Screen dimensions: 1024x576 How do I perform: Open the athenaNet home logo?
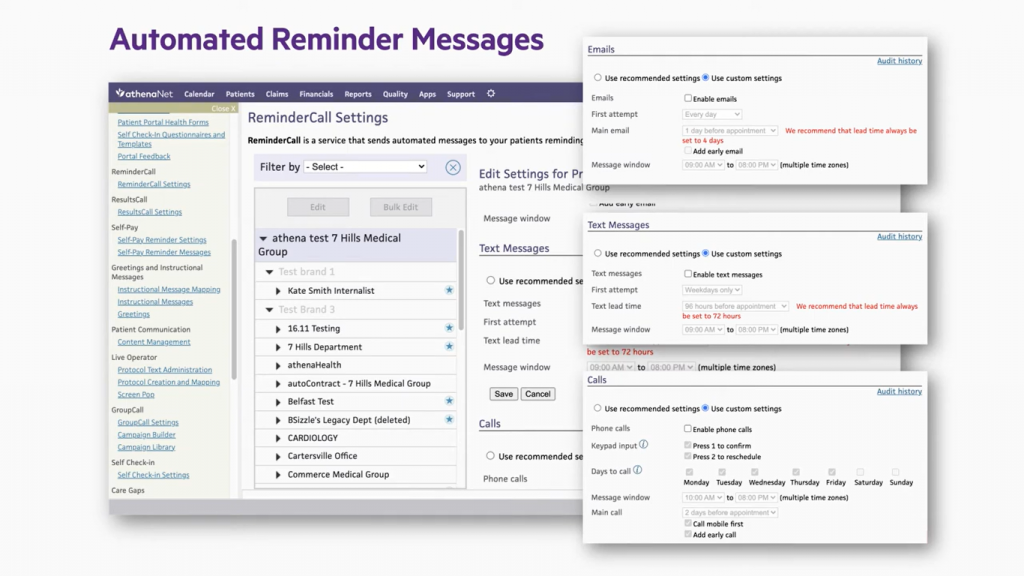pyautogui.click(x=143, y=93)
